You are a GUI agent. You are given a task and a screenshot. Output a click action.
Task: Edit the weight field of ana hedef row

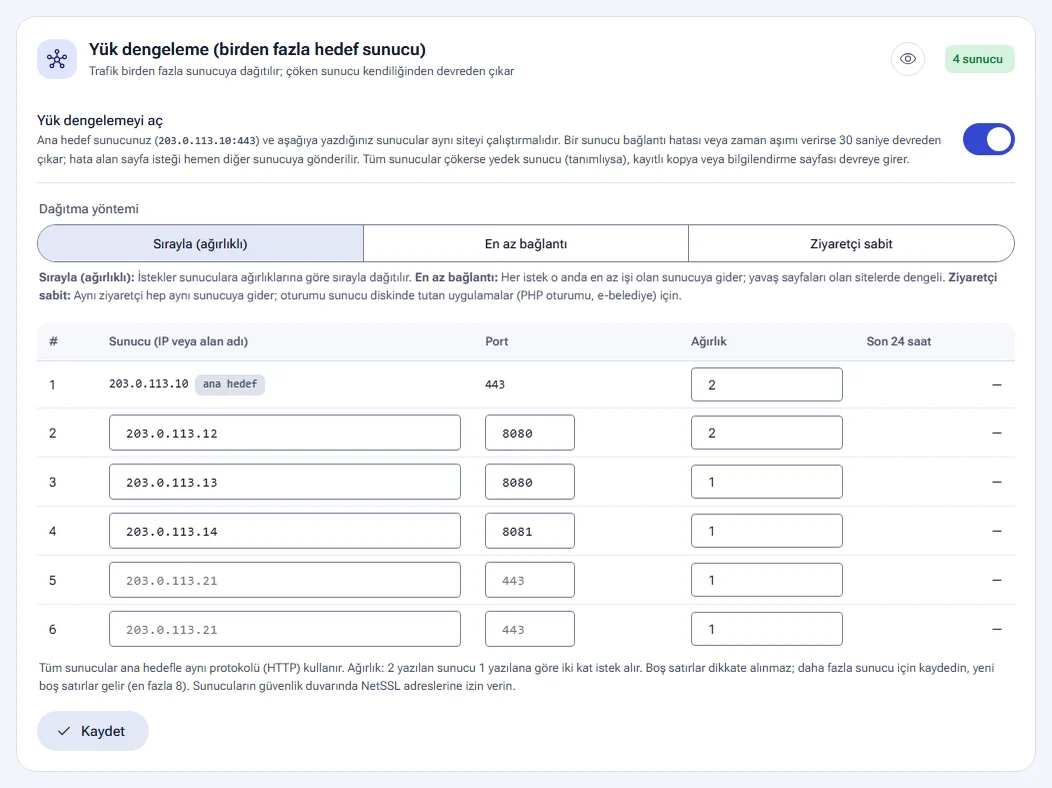[767, 385]
